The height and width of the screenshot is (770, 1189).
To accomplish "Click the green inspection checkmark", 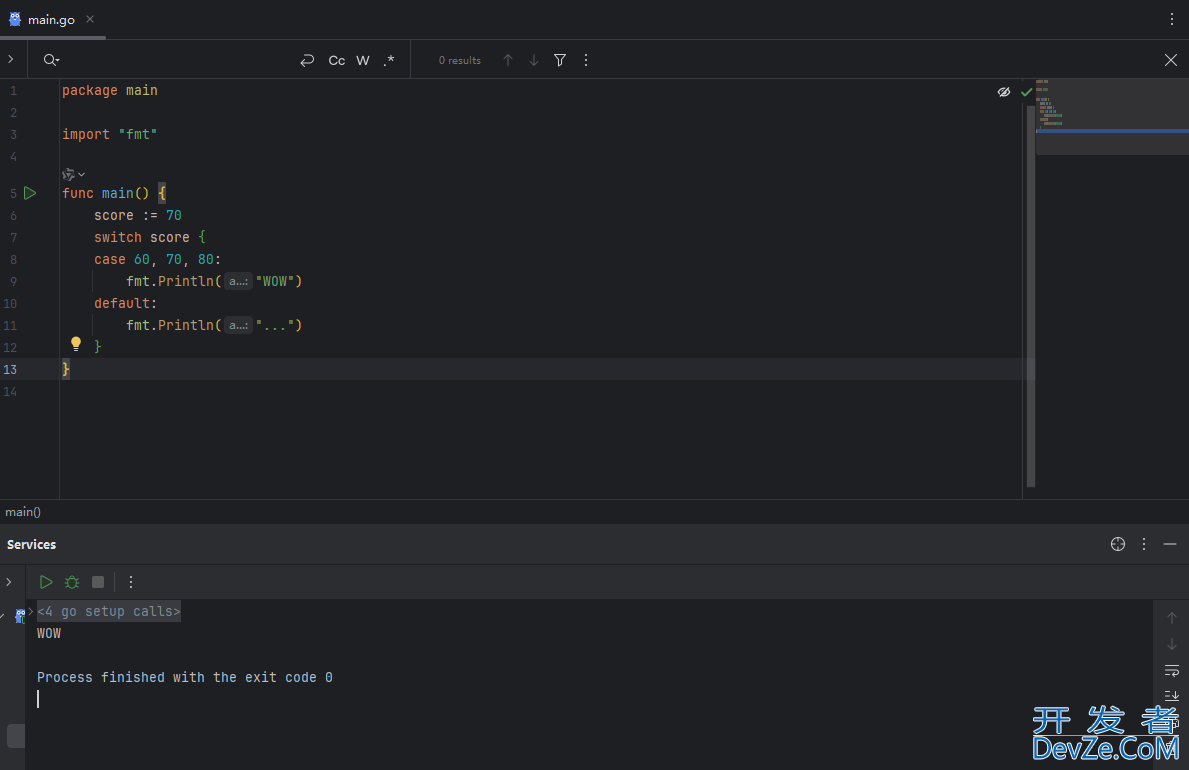I will 1027,92.
